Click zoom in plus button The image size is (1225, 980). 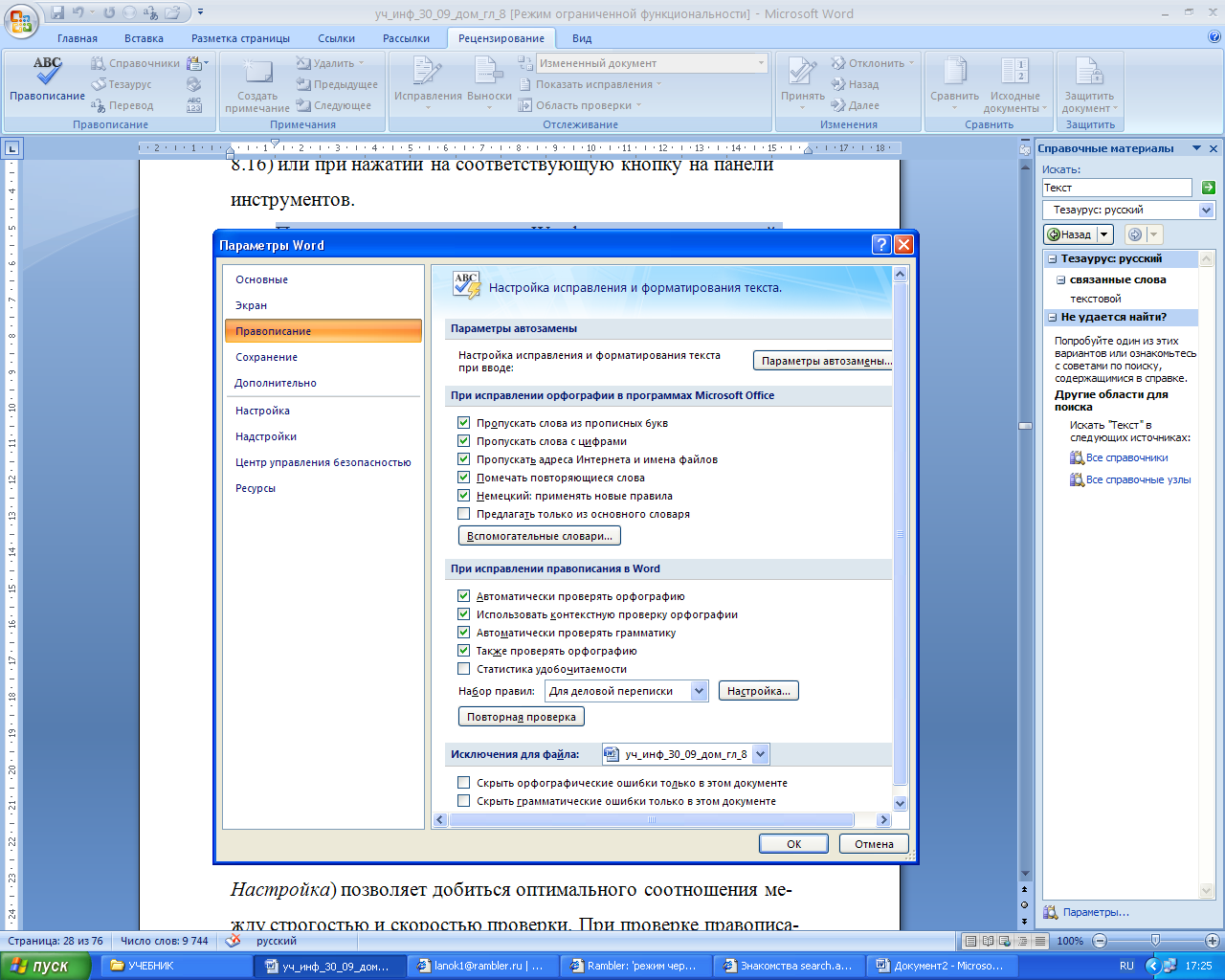[1213, 941]
